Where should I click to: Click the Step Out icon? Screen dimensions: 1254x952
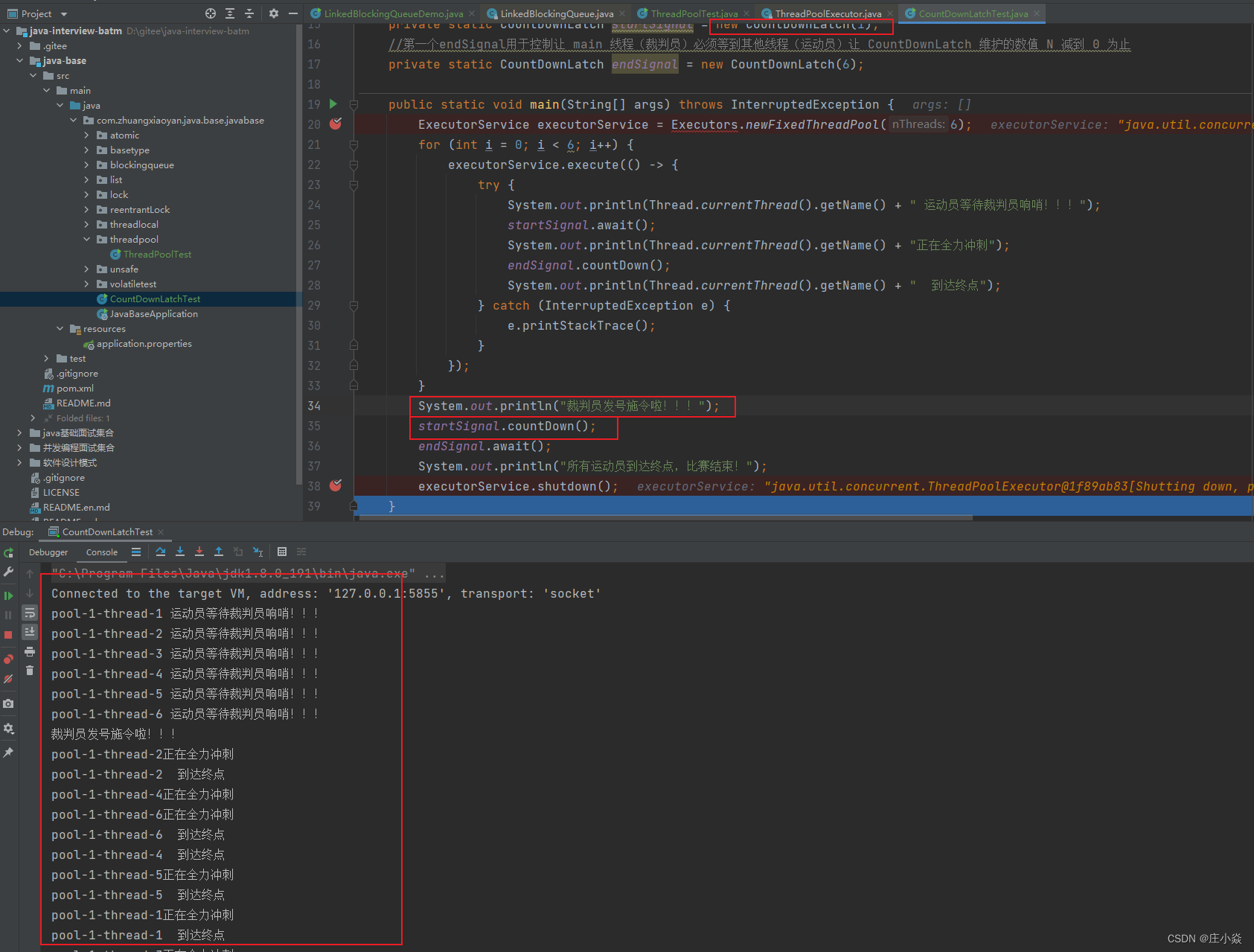pos(219,552)
